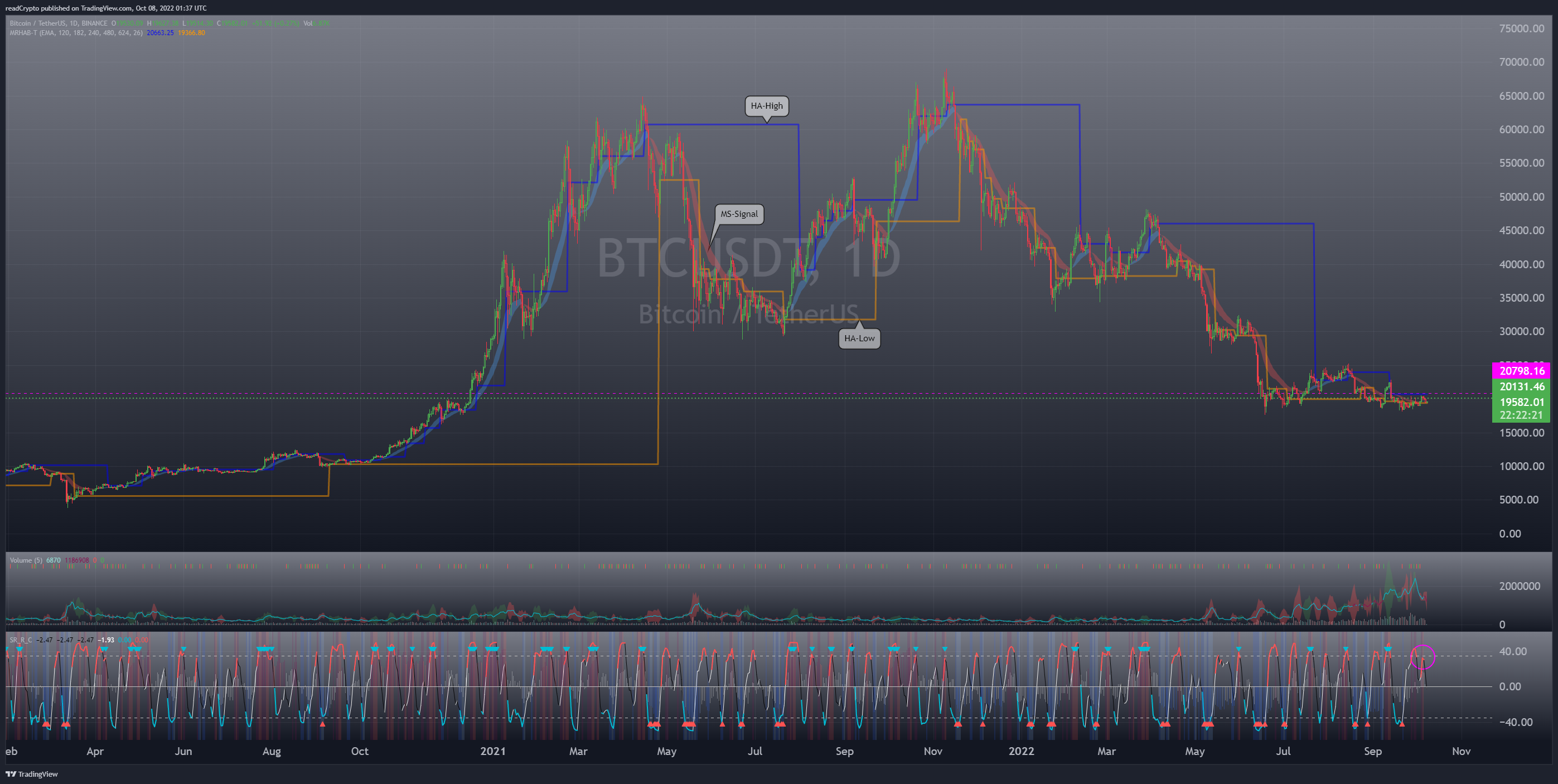
Task: Click the Volume (5) indicator legend
Action: (26, 560)
